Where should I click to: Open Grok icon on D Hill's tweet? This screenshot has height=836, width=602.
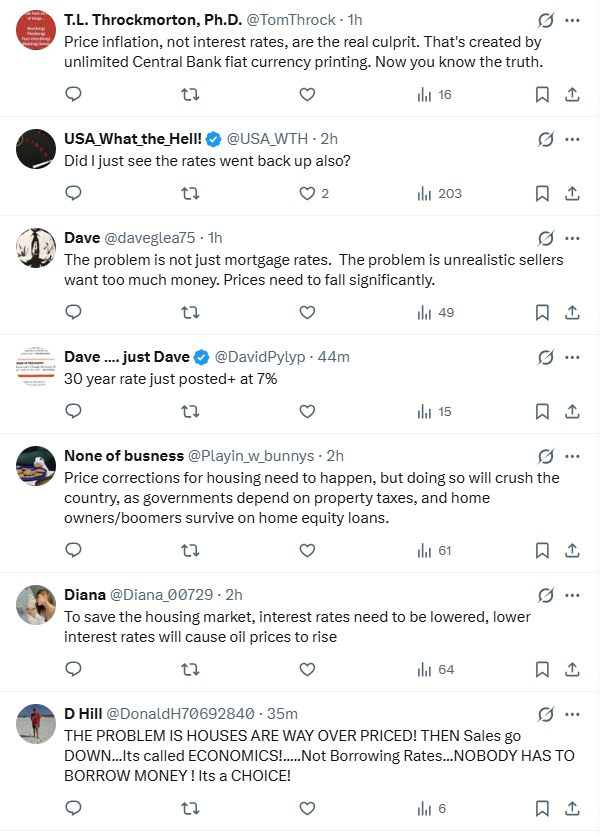click(x=546, y=714)
